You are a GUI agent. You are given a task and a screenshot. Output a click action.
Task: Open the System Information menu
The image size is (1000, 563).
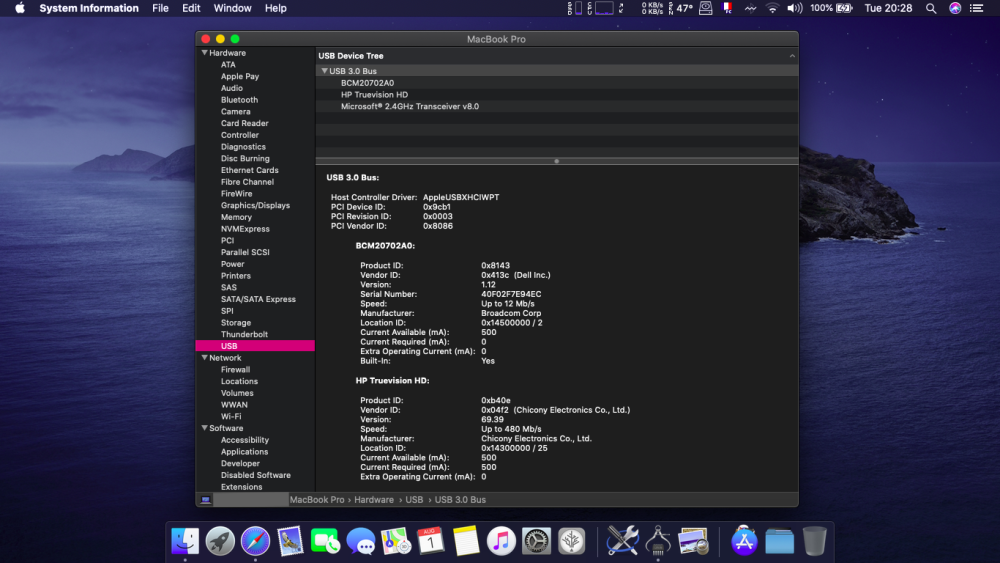tap(89, 8)
